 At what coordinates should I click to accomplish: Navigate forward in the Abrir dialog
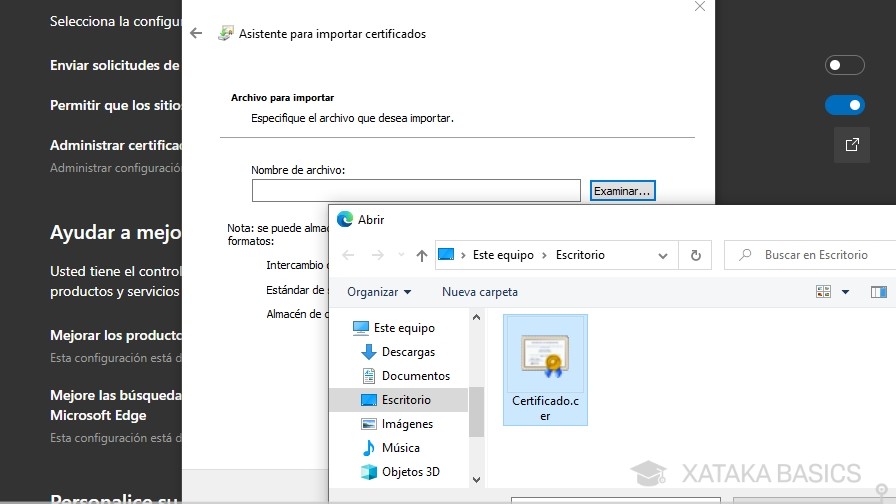tap(378, 255)
